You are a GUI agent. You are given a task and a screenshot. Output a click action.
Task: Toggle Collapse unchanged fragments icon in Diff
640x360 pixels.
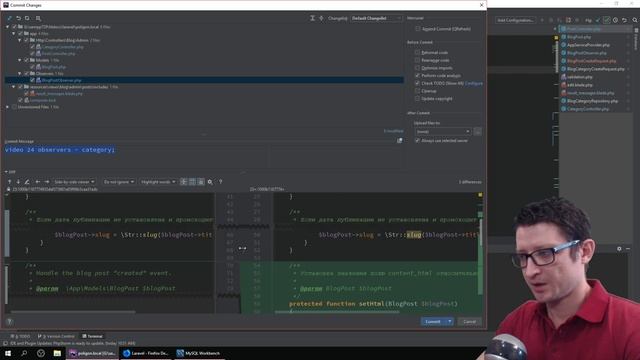click(x=184, y=182)
